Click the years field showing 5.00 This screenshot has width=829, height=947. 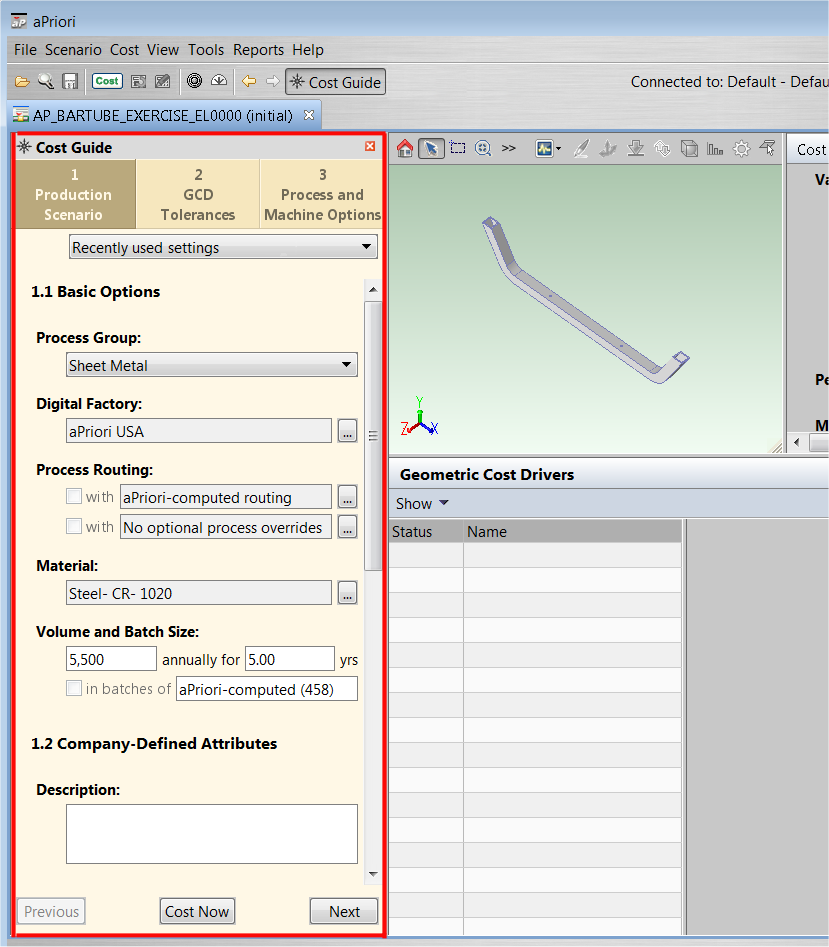click(x=290, y=659)
